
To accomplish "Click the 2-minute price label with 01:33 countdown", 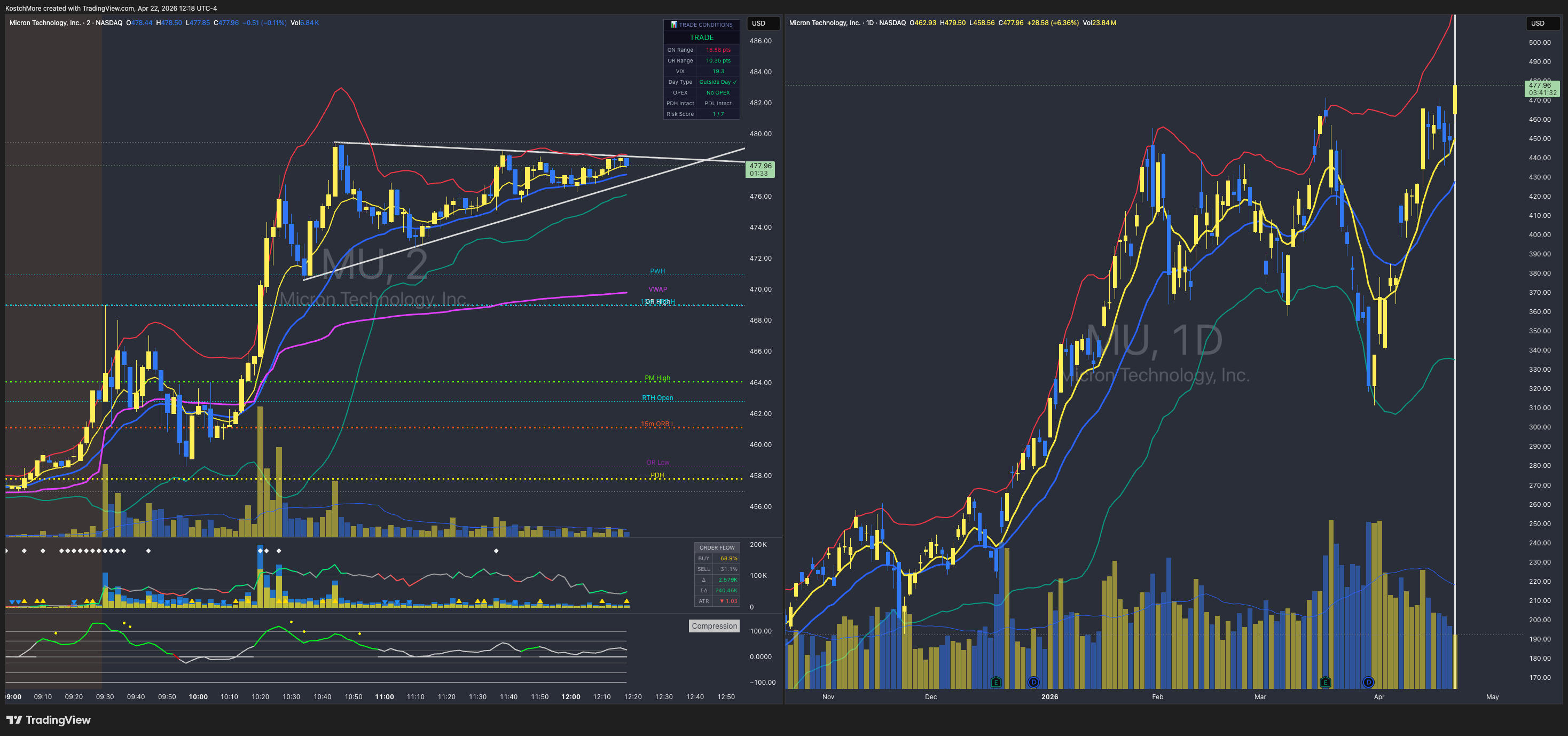I will (761, 169).
